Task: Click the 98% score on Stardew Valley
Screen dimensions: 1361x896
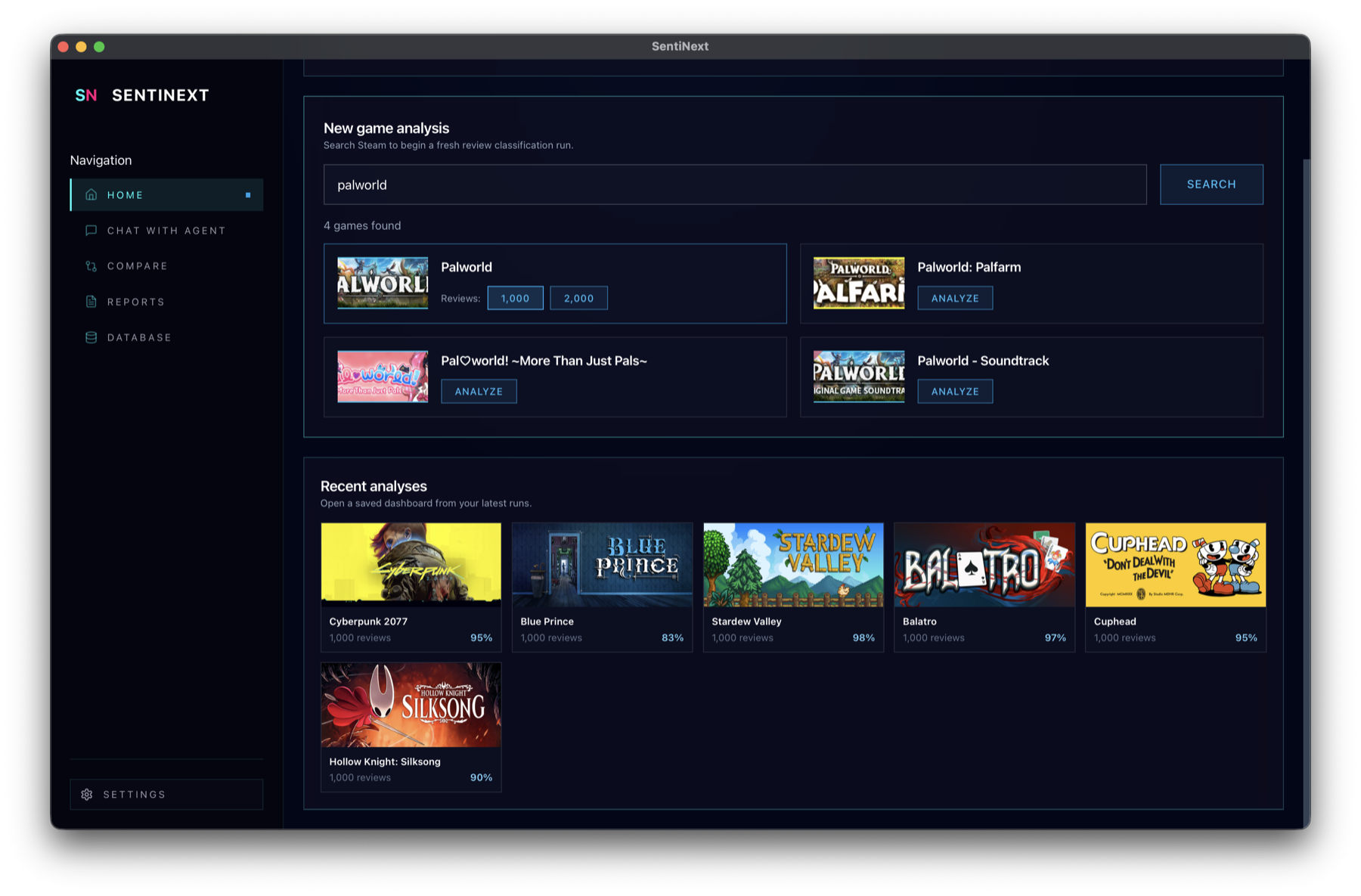Action: 863,638
